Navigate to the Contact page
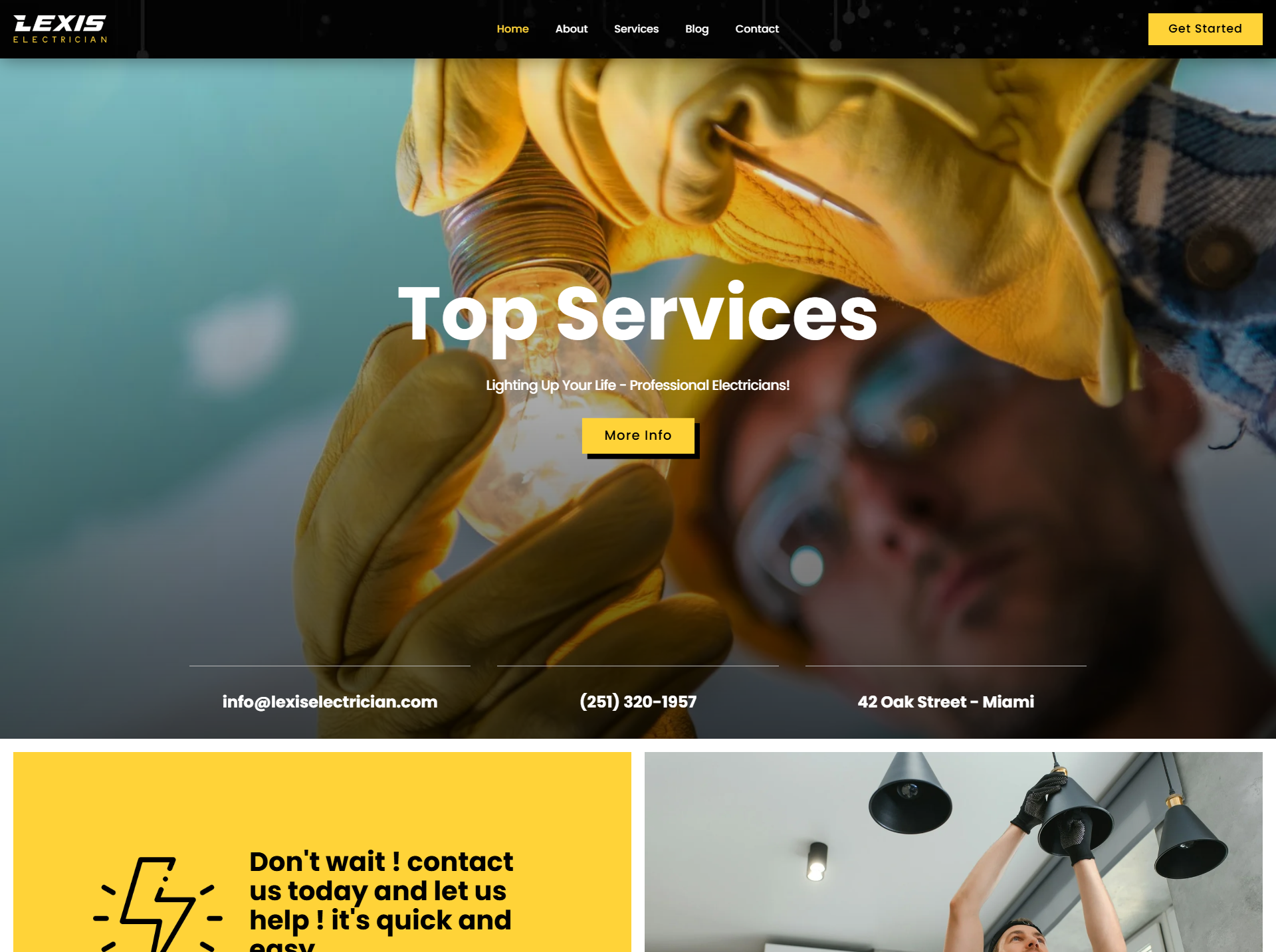 click(x=757, y=29)
